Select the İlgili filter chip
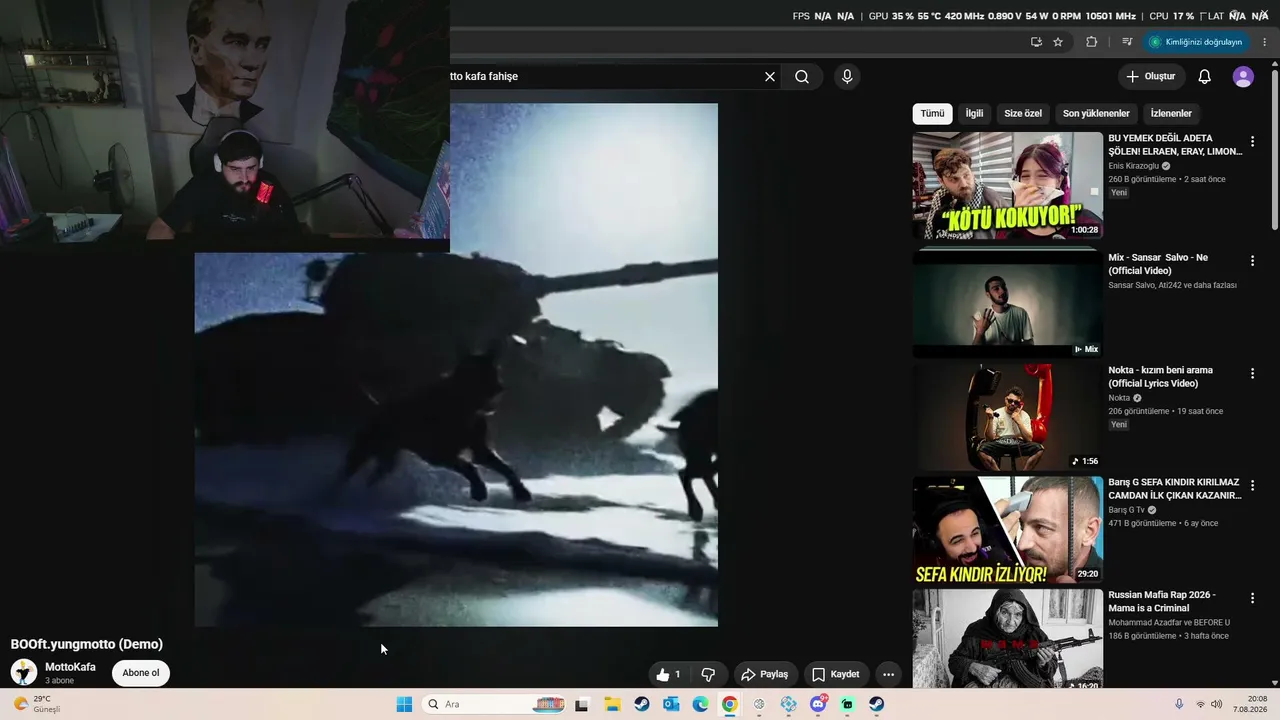This screenshot has width=1280, height=720. point(974,114)
